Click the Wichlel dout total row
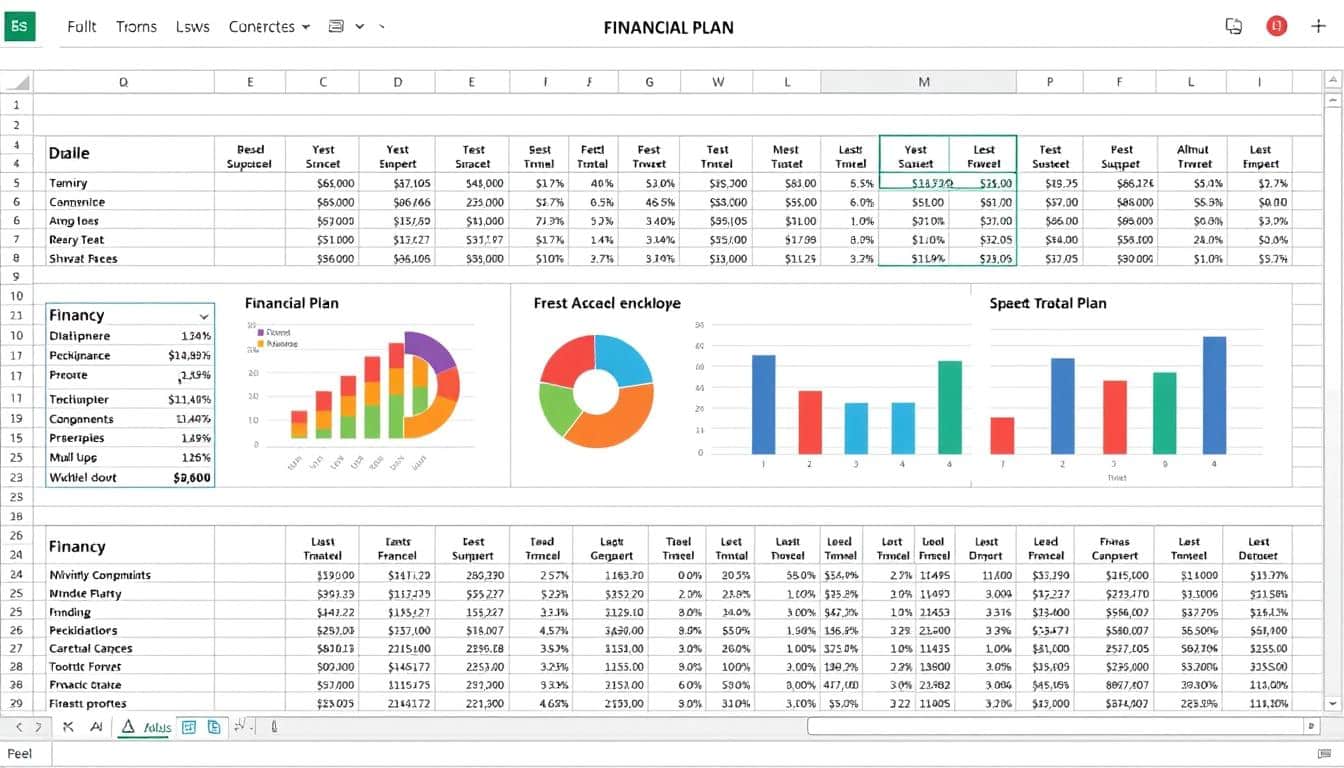 pyautogui.click(x=130, y=478)
